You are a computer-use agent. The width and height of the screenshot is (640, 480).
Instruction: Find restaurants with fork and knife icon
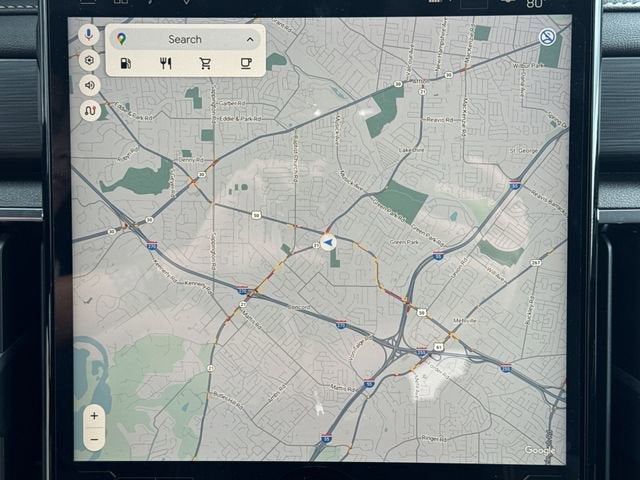click(x=166, y=63)
